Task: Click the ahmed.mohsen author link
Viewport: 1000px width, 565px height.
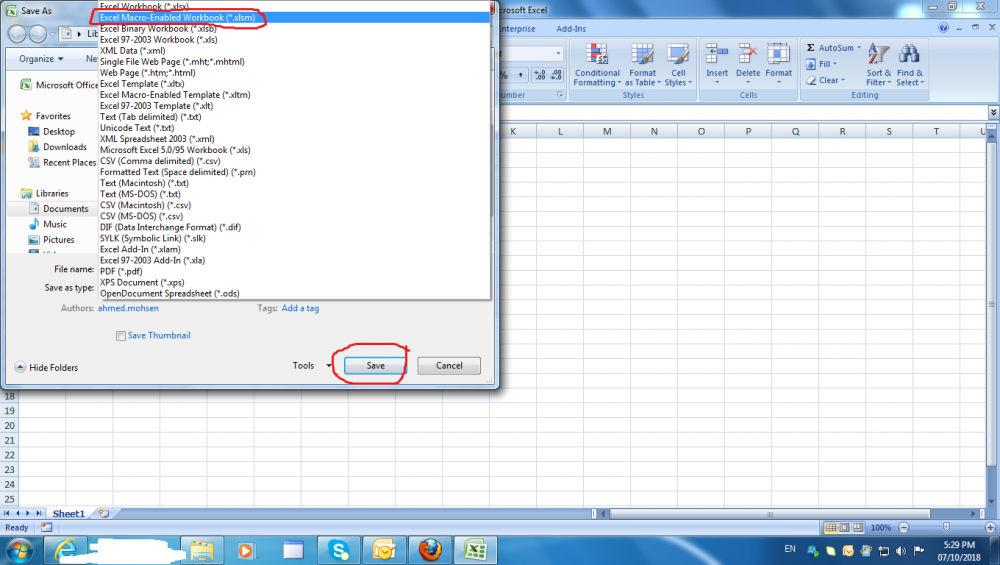Action: 128,308
